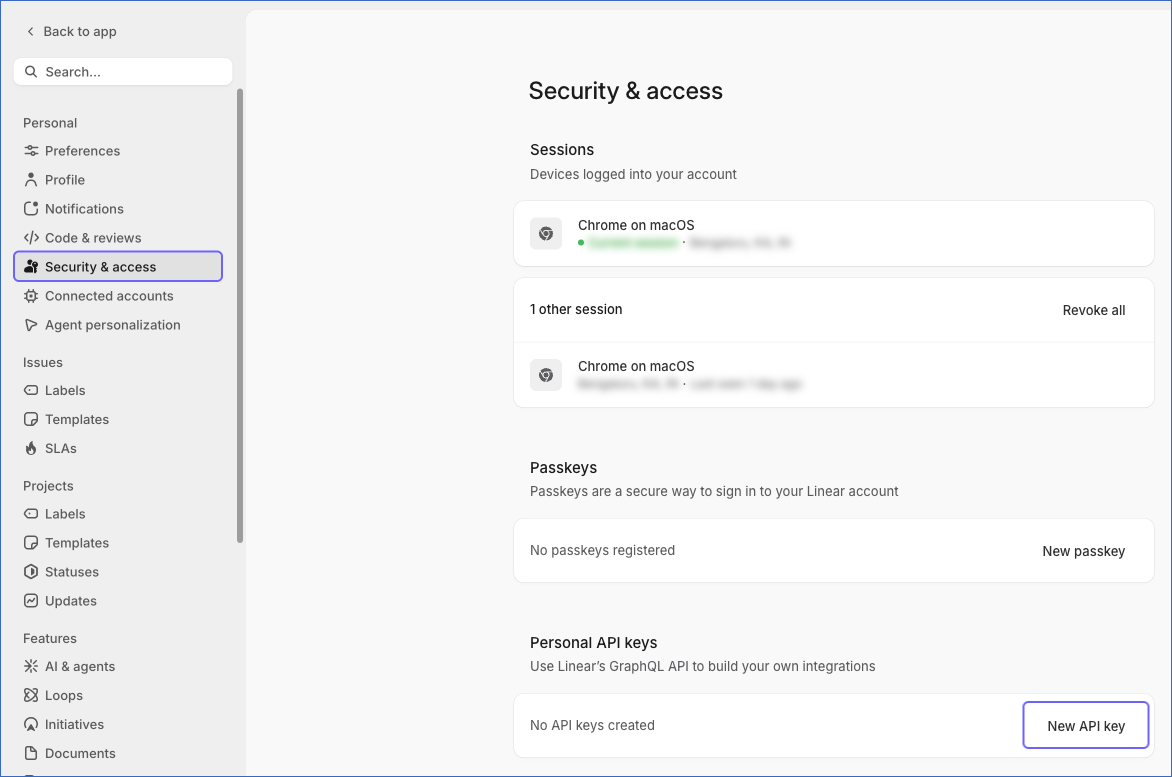Image resolution: width=1172 pixels, height=777 pixels.
Task: Open Statuses settings under Projects
Action: tap(118, 572)
